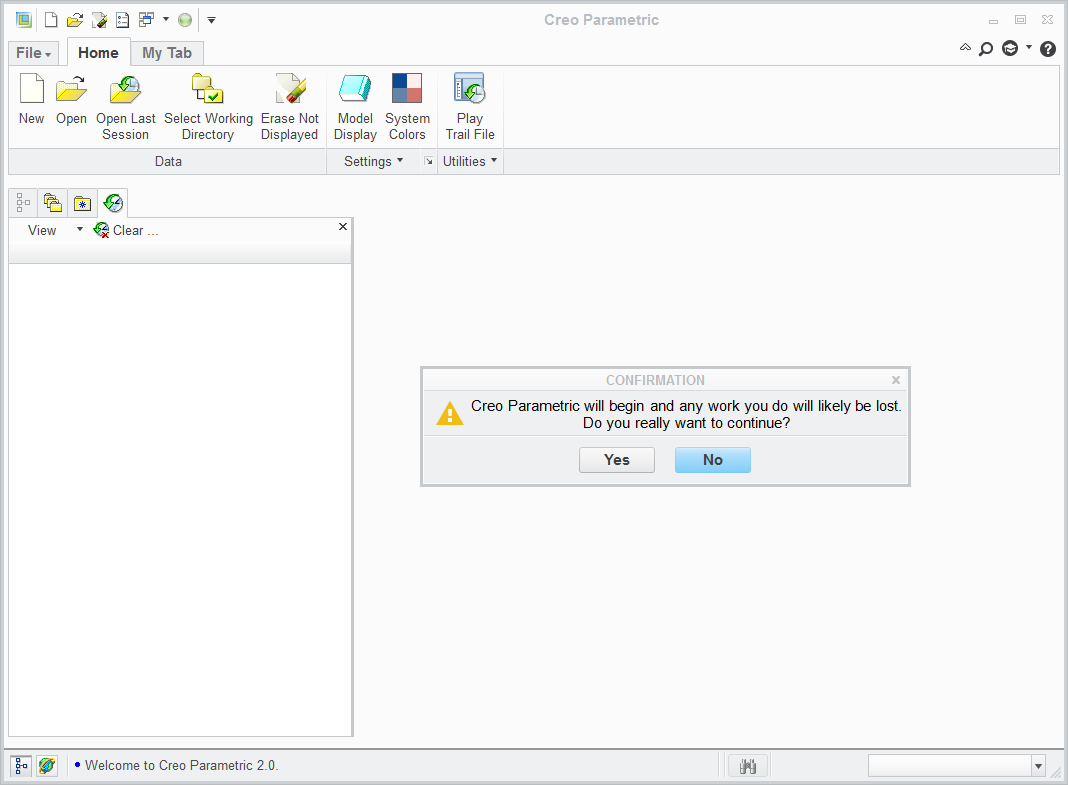This screenshot has width=1068, height=785.
Task: Click Play Trail File icon
Action: point(470,108)
